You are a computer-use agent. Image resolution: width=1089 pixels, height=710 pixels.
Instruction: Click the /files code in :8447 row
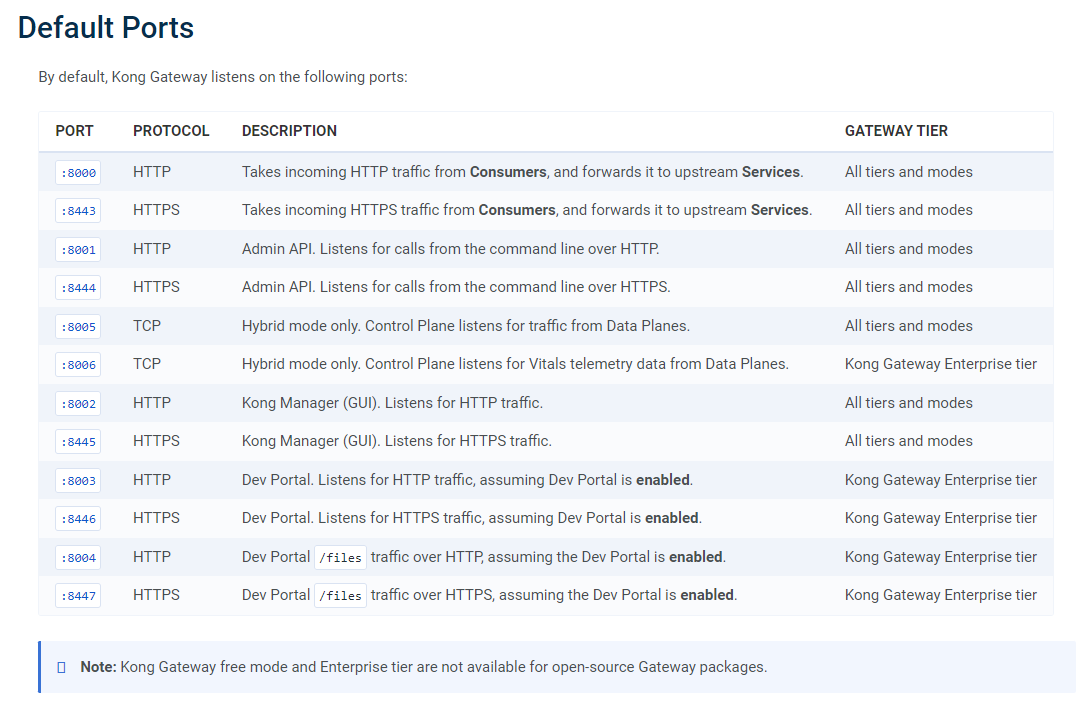click(340, 595)
